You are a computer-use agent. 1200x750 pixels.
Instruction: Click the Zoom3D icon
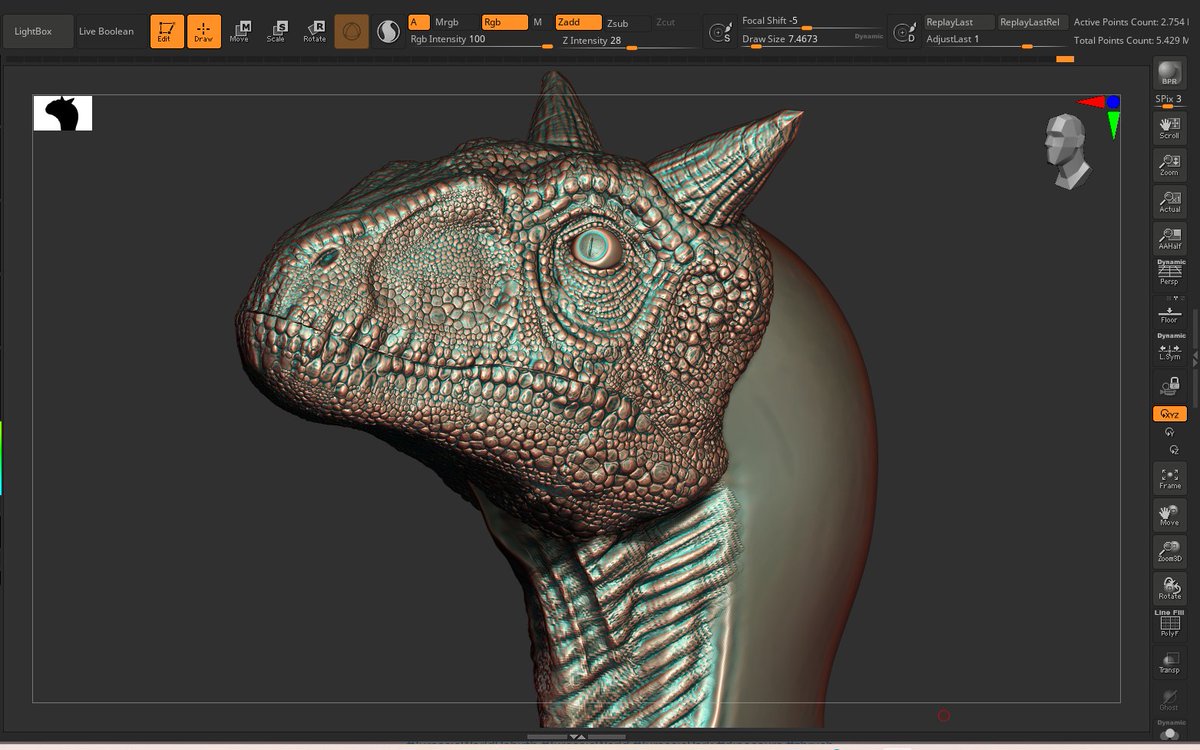pyautogui.click(x=1169, y=550)
